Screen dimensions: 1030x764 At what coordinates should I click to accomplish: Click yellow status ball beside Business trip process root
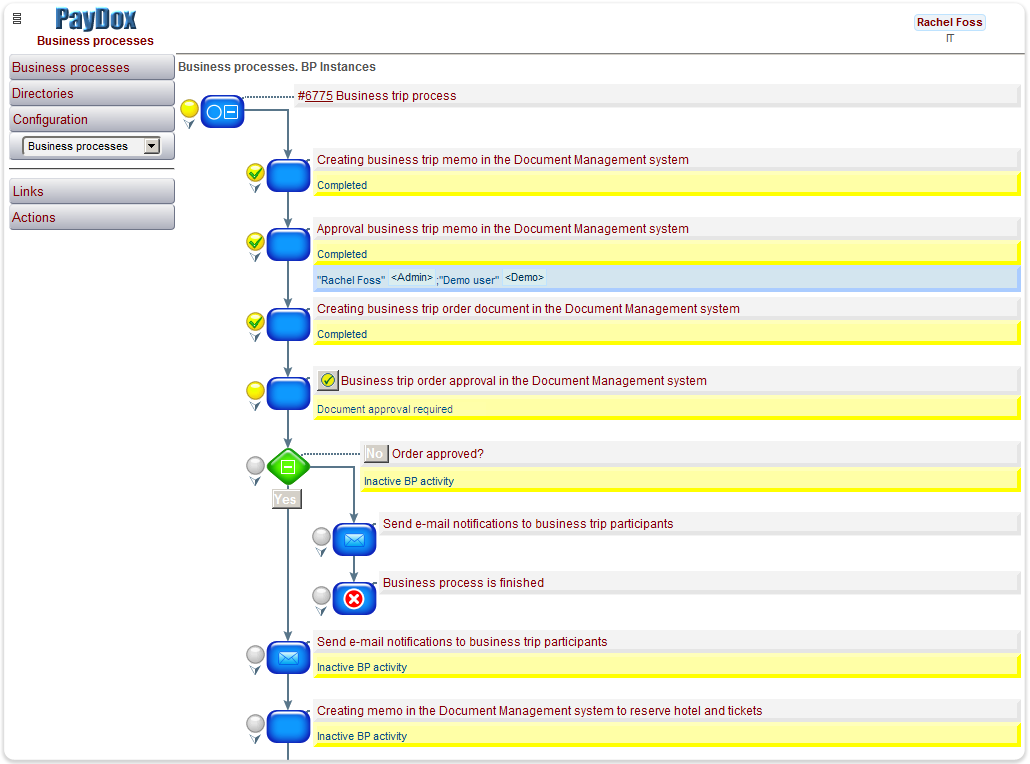pos(189,108)
